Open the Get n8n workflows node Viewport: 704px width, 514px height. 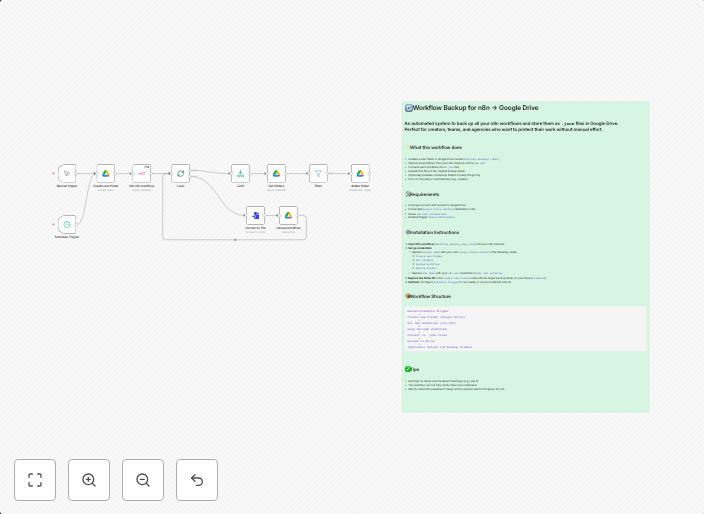click(x=141, y=173)
